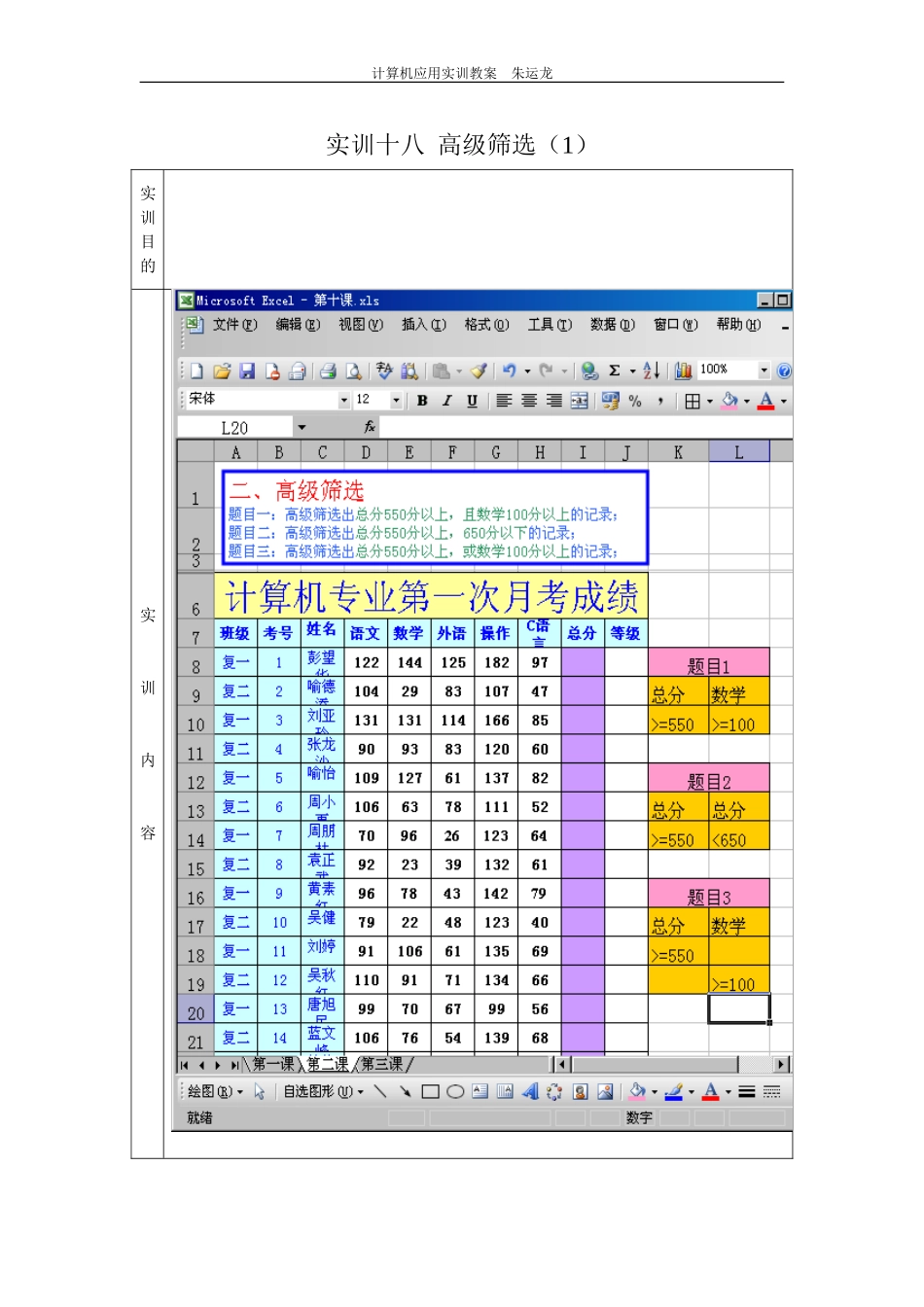The width and height of the screenshot is (924, 1307).
Task: Select the Line drawing tool
Action: pos(380,1092)
